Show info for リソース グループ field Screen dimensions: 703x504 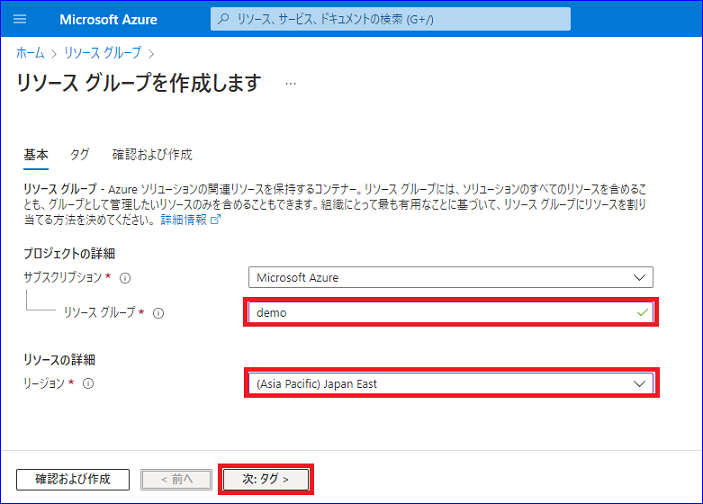point(158,313)
